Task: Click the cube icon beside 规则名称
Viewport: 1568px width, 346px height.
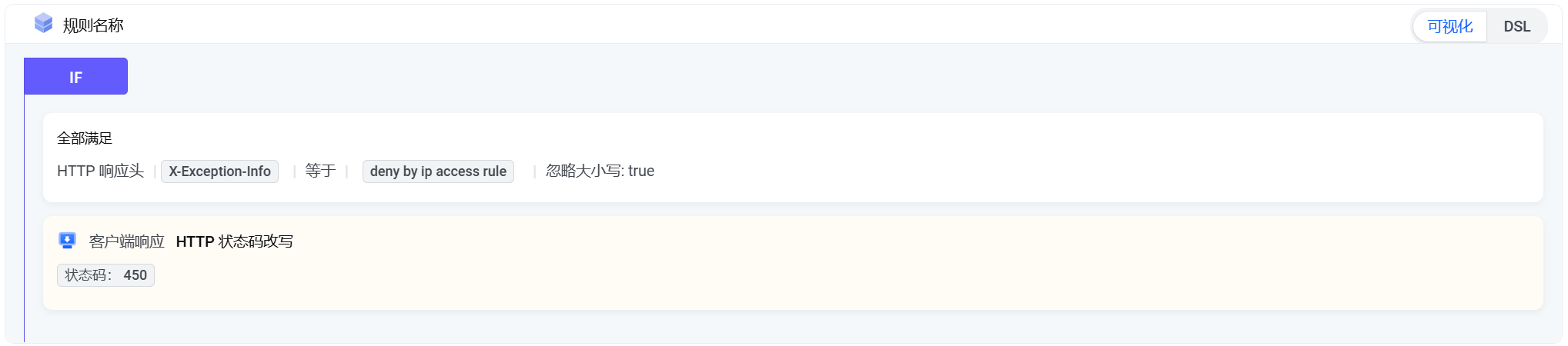Action: [x=44, y=24]
